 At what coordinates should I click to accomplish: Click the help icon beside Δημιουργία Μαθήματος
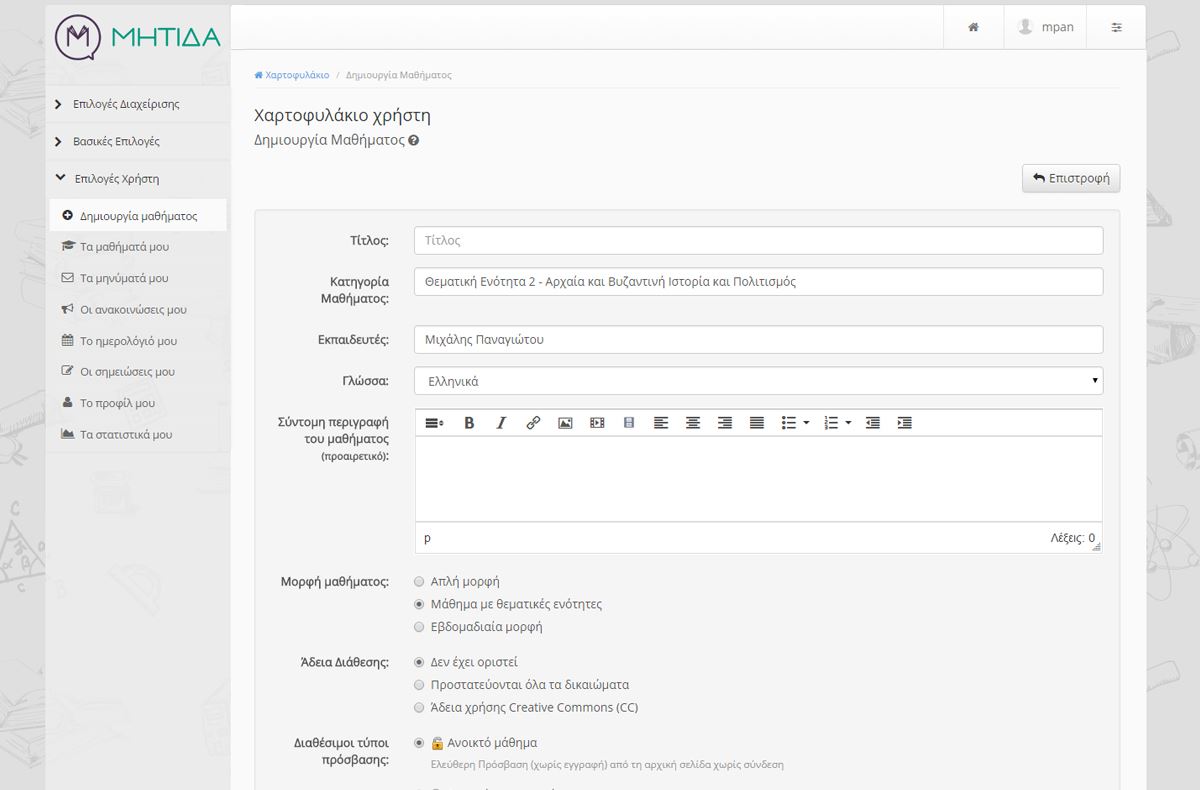[x=414, y=141]
